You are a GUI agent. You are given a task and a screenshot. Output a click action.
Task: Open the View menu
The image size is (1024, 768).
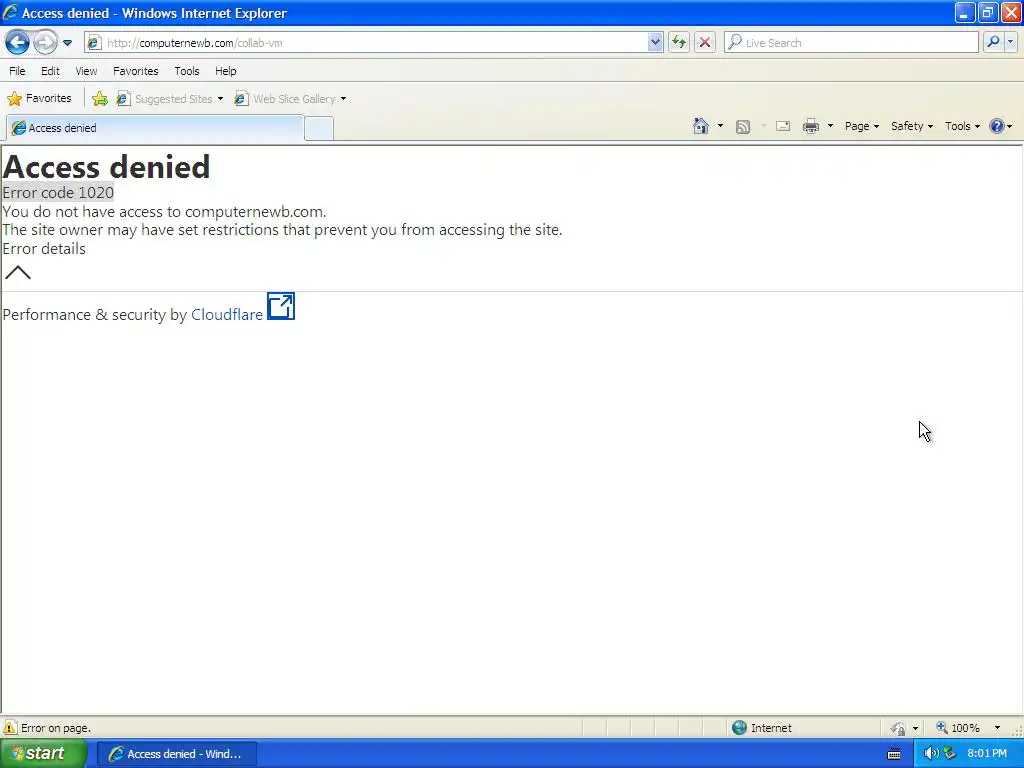click(86, 71)
